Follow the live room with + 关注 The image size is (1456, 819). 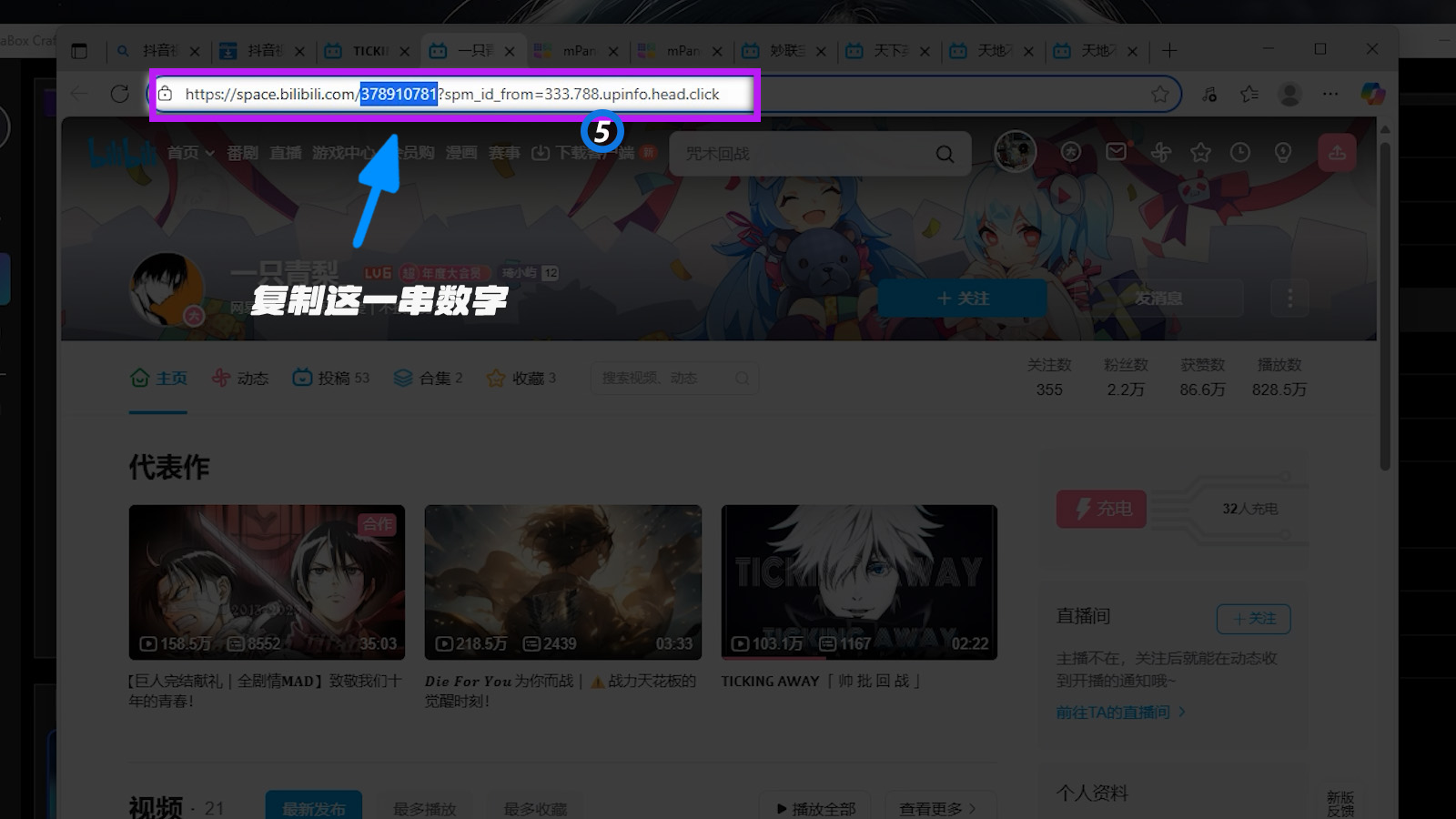pyautogui.click(x=1253, y=619)
